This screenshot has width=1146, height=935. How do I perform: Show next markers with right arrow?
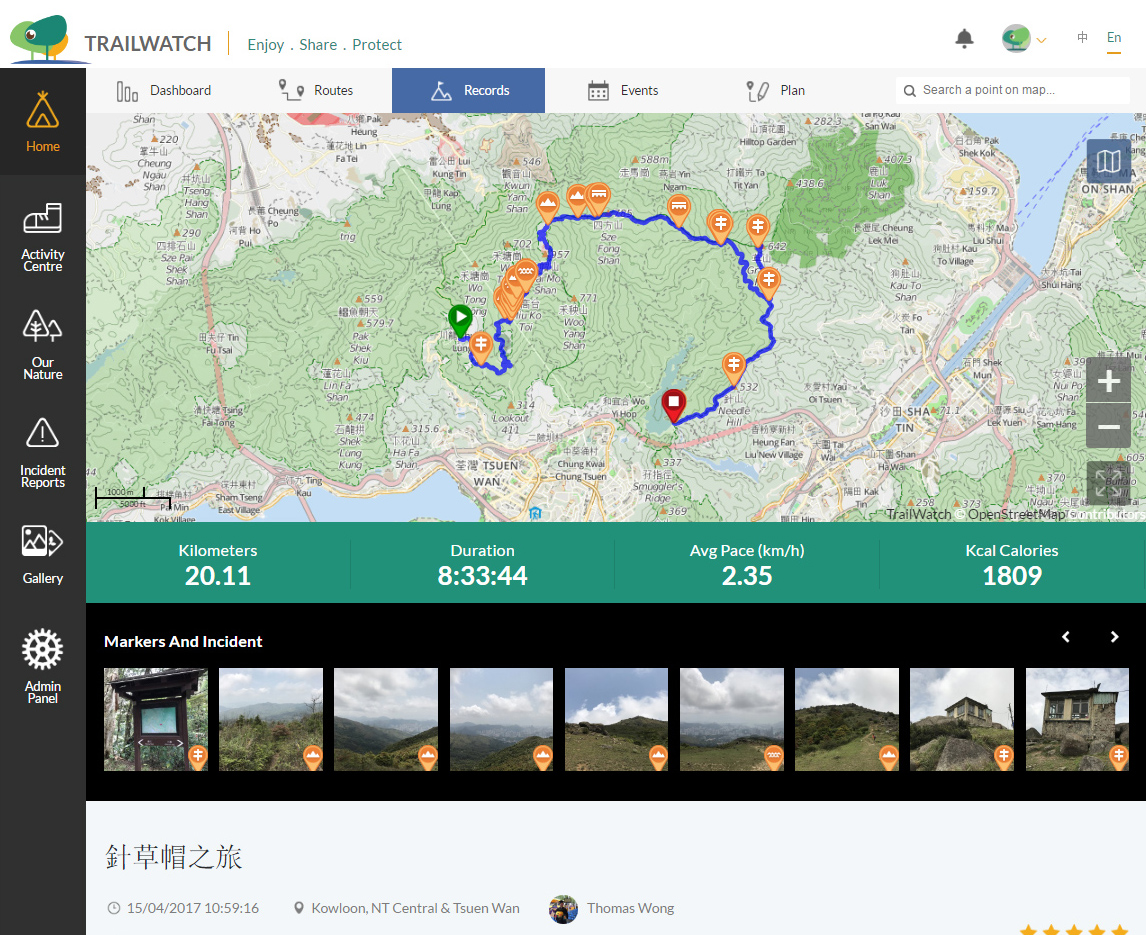[x=1114, y=637]
